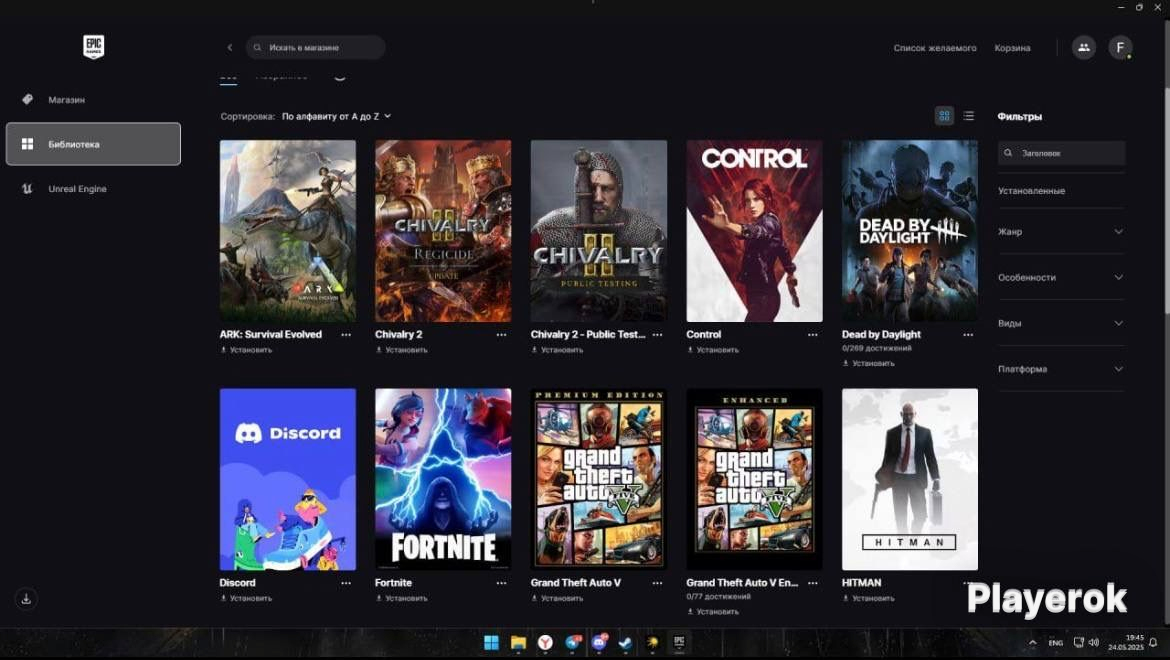
Task: Expand the Особенности filter
Action: point(1060,277)
